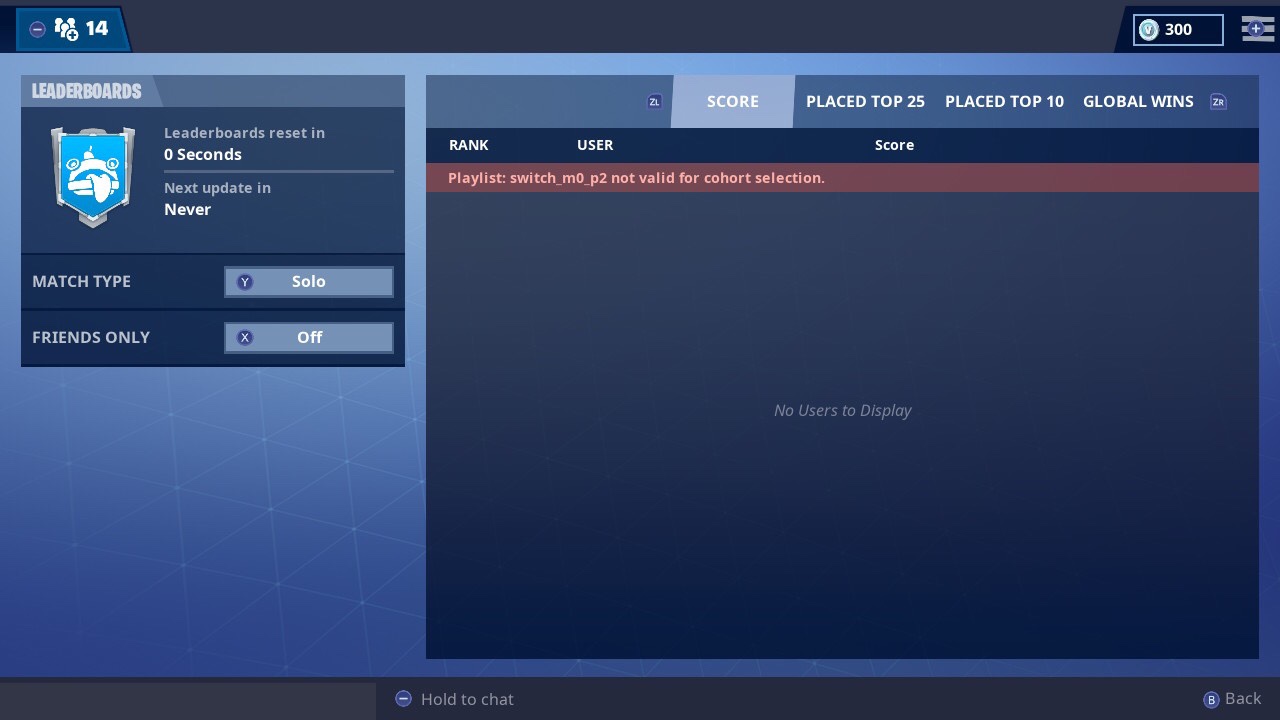The image size is (1280, 720).
Task: Click the leaderboard shield badge
Action: pos(92,176)
